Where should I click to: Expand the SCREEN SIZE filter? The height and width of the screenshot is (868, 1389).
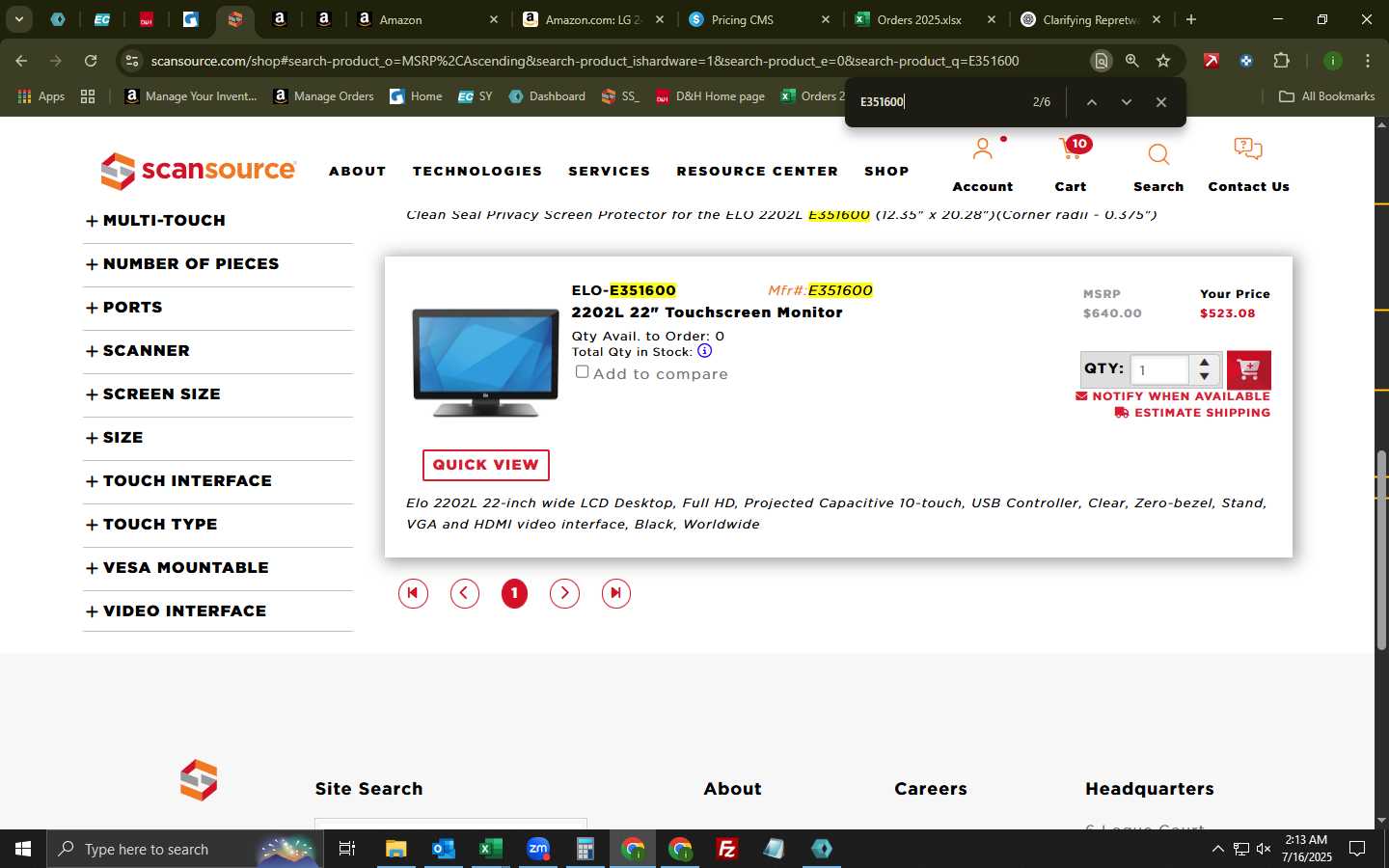tap(153, 394)
